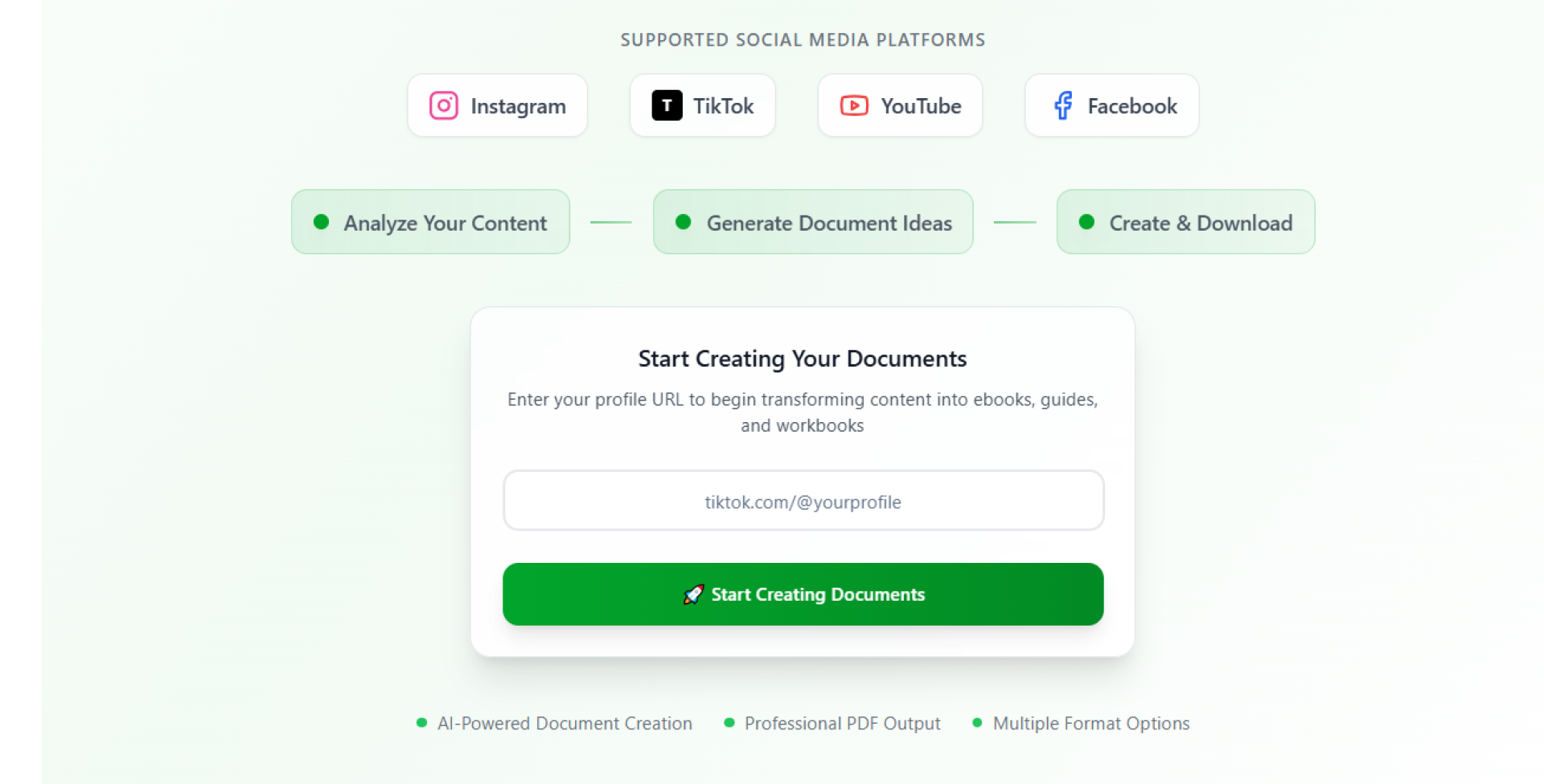Screen dimensions: 1544x784
Task: Click Multiple Format Options label
Action: (1091, 723)
